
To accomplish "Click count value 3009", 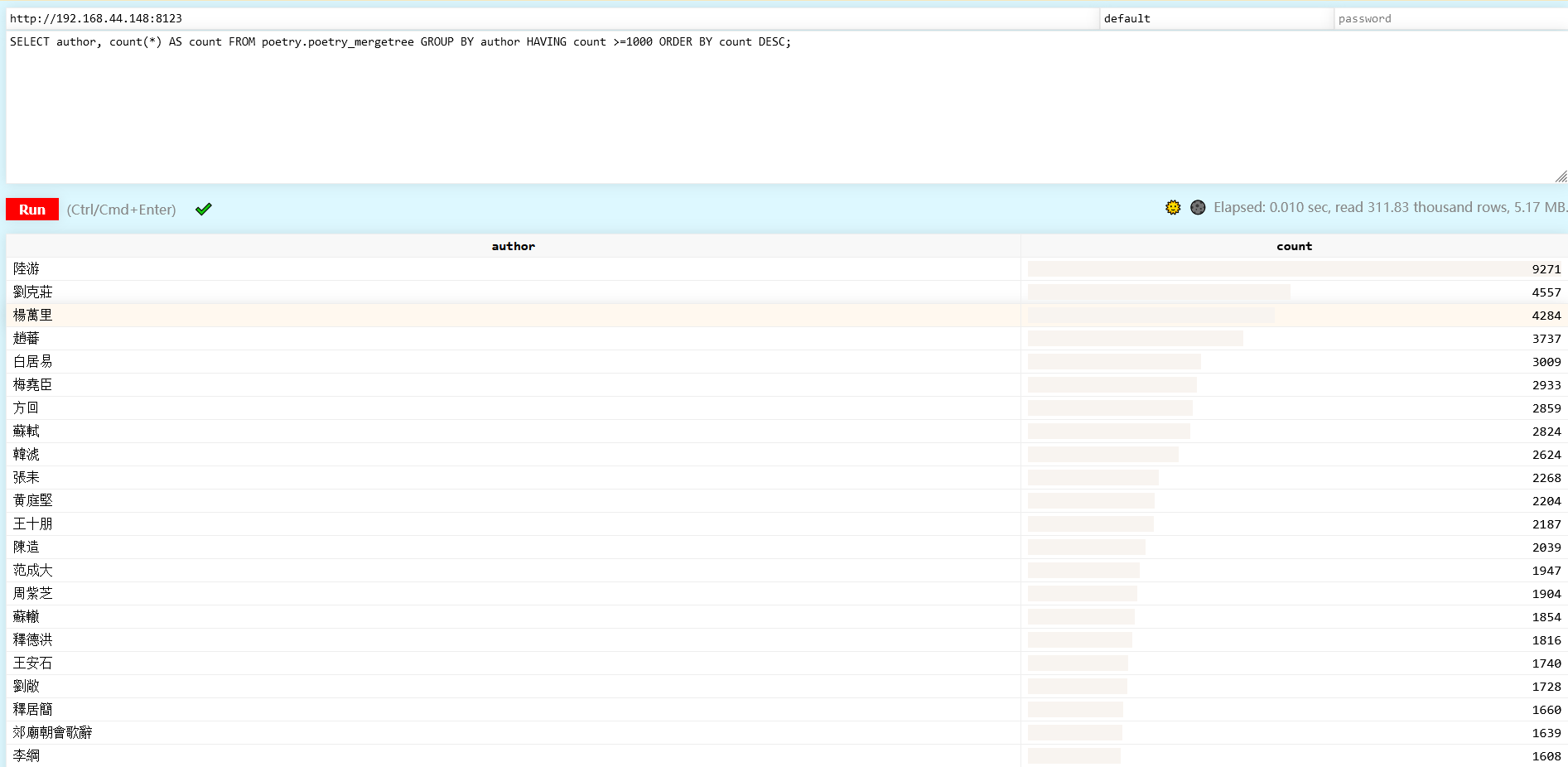I will pos(1546,362).
